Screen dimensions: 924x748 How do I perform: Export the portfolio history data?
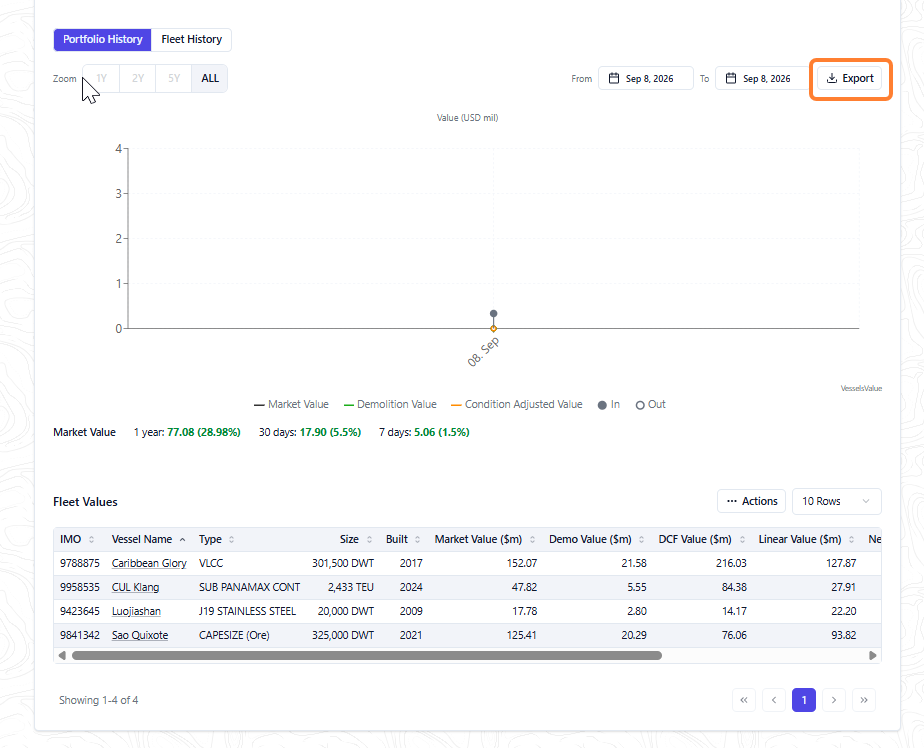point(850,78)
